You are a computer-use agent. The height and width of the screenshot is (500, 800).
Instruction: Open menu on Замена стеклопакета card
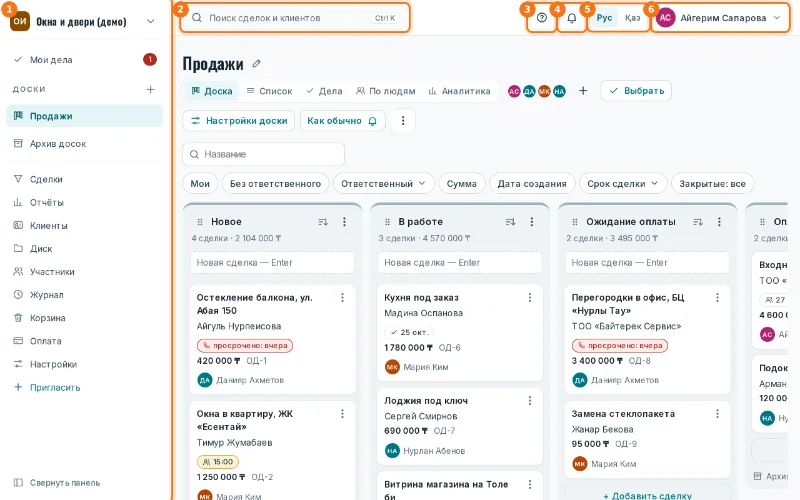717,414
